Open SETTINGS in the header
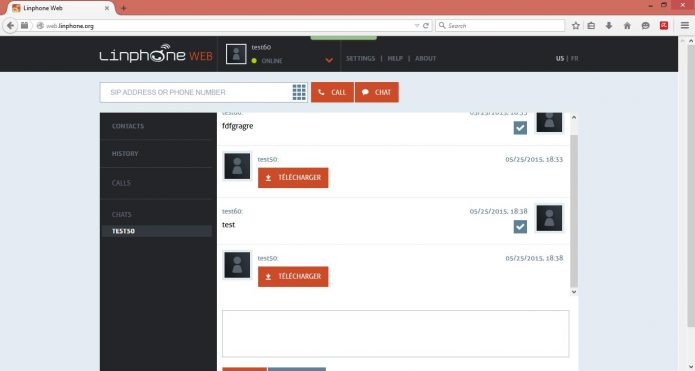Image resolution: width=695 pixels, height=371 pixels. (360, 59)
